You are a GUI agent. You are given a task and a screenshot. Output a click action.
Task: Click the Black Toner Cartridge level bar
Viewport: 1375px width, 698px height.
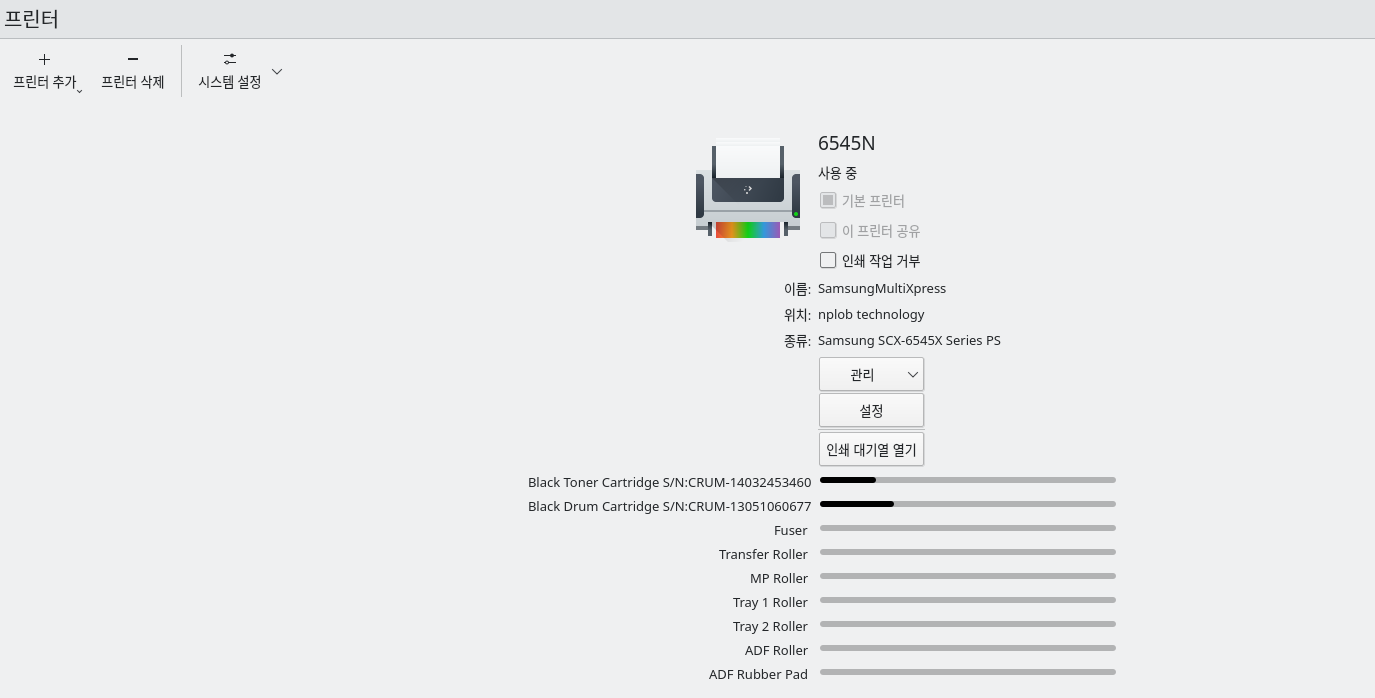coord(967,480)
